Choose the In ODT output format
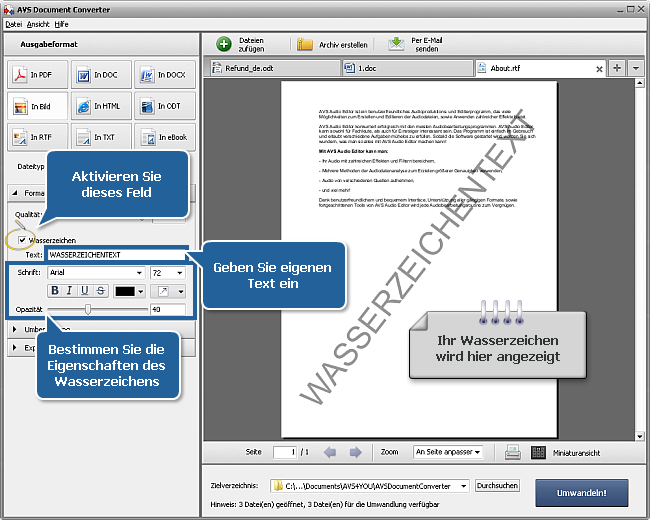650x520 pixels. (x=165, y=106)
